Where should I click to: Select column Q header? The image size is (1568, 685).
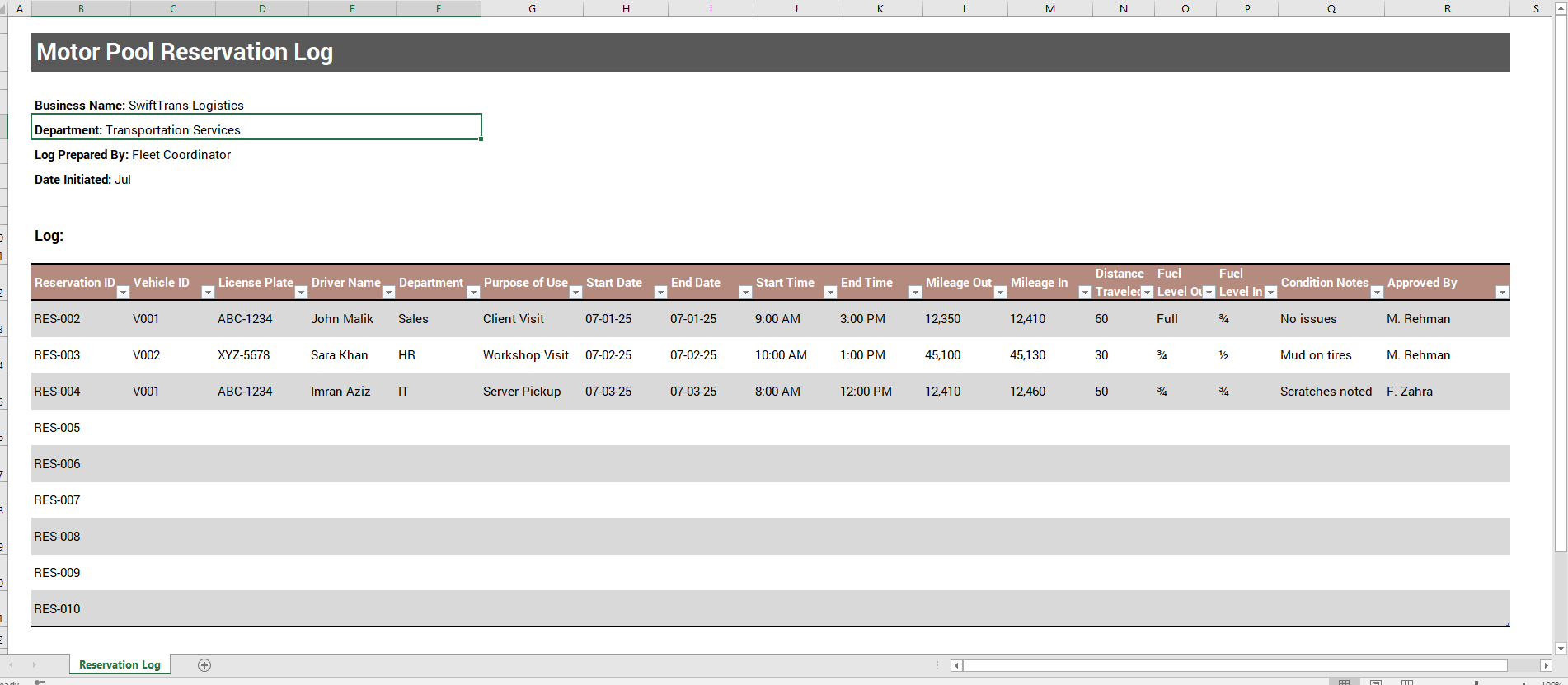pyautogui.click(x=1331, y=8)
